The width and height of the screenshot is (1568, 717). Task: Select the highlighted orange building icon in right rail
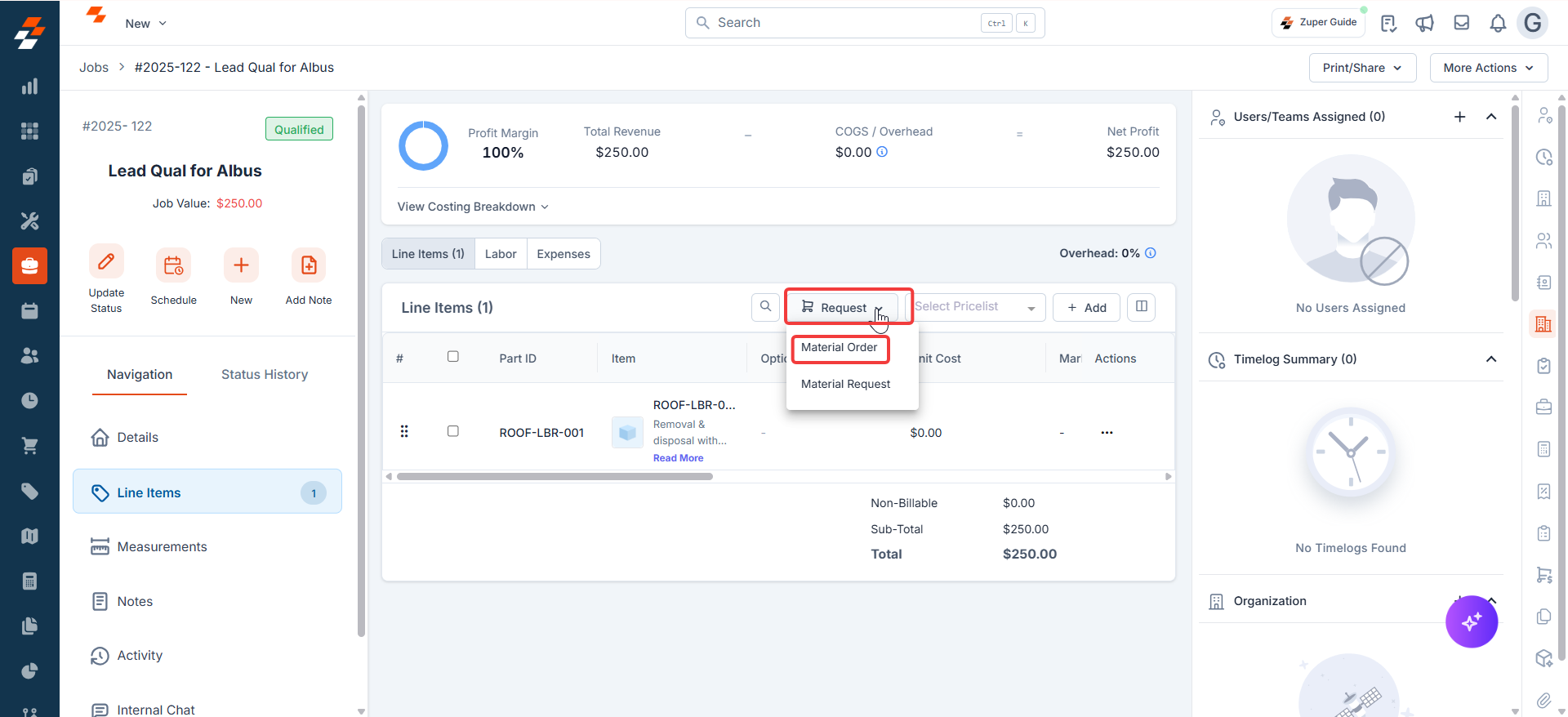[x=1543, y=324]
